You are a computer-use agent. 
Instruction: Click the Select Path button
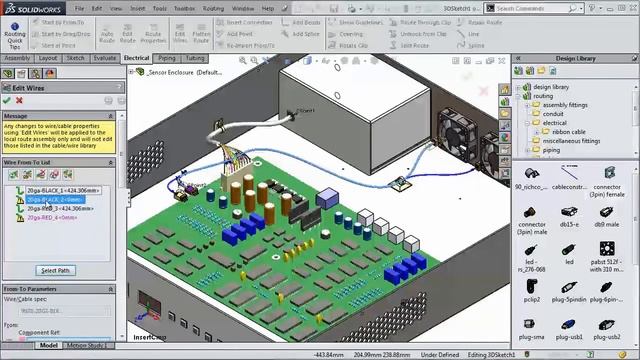coord(56,270)
